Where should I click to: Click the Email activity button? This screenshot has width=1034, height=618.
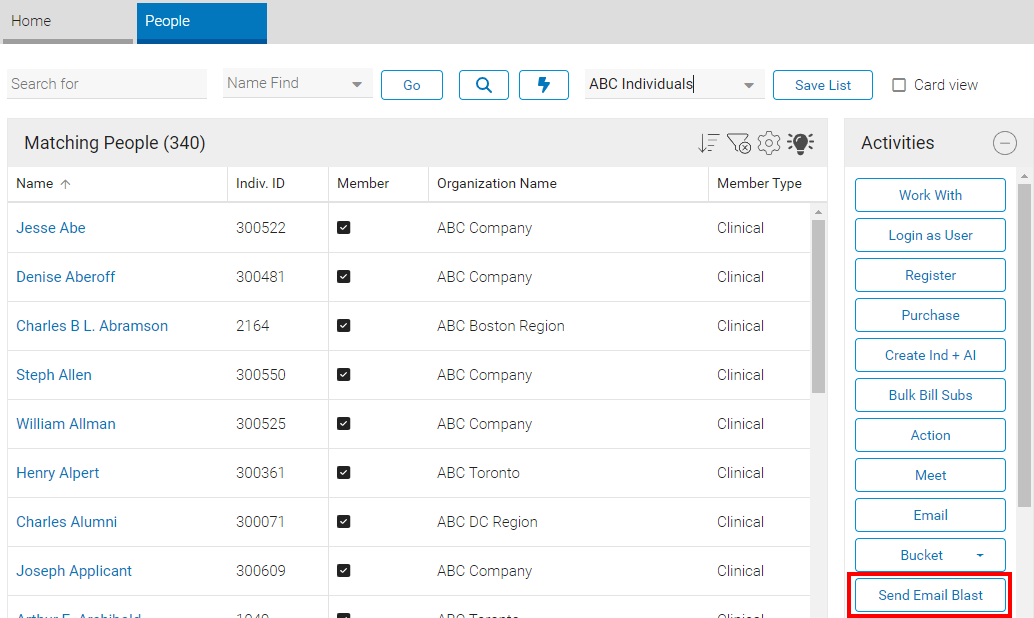930,515
